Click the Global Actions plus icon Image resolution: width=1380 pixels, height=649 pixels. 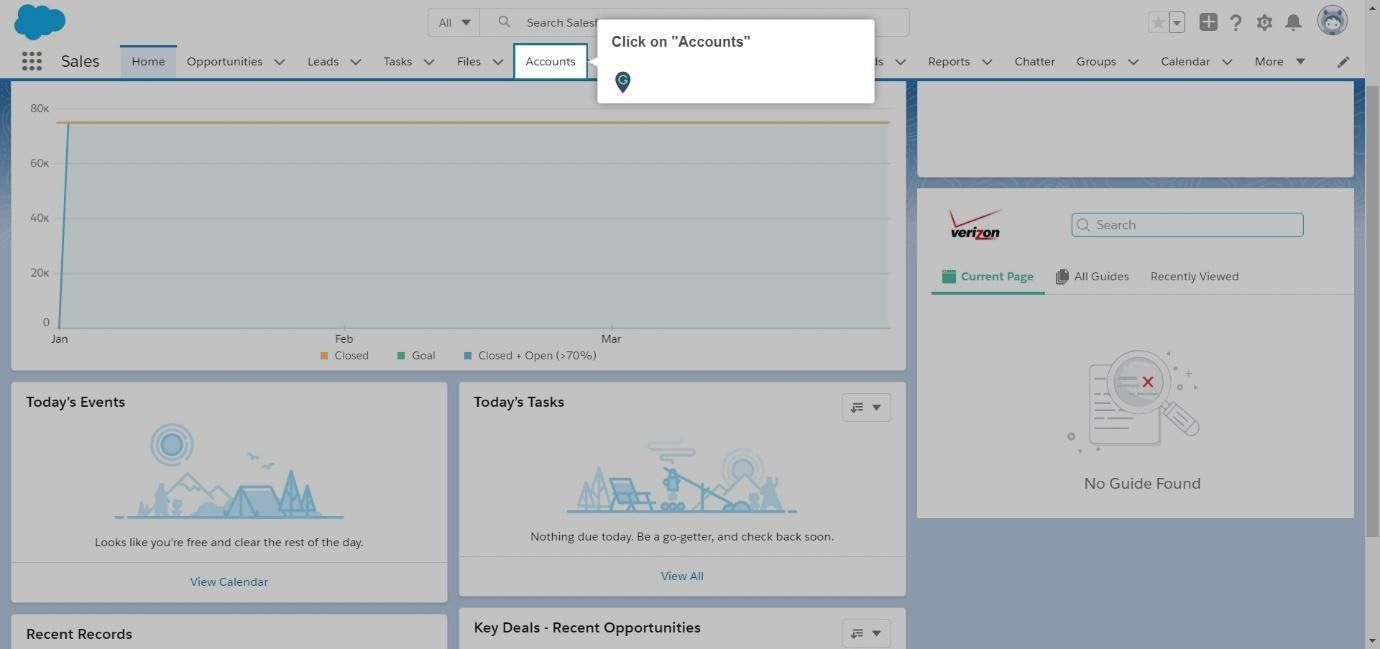tap(1208, 22)
